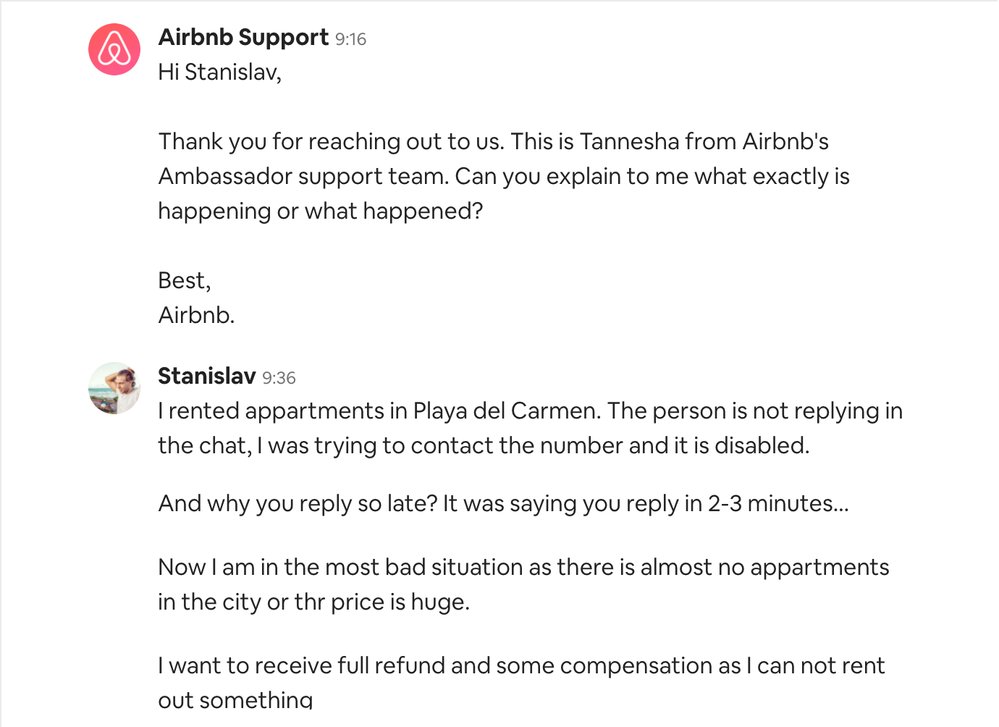Image resolution: width=999 pixels, height=727 pixels.
Task: Click the partially hidden "out something" line
Action: (235, 700)
